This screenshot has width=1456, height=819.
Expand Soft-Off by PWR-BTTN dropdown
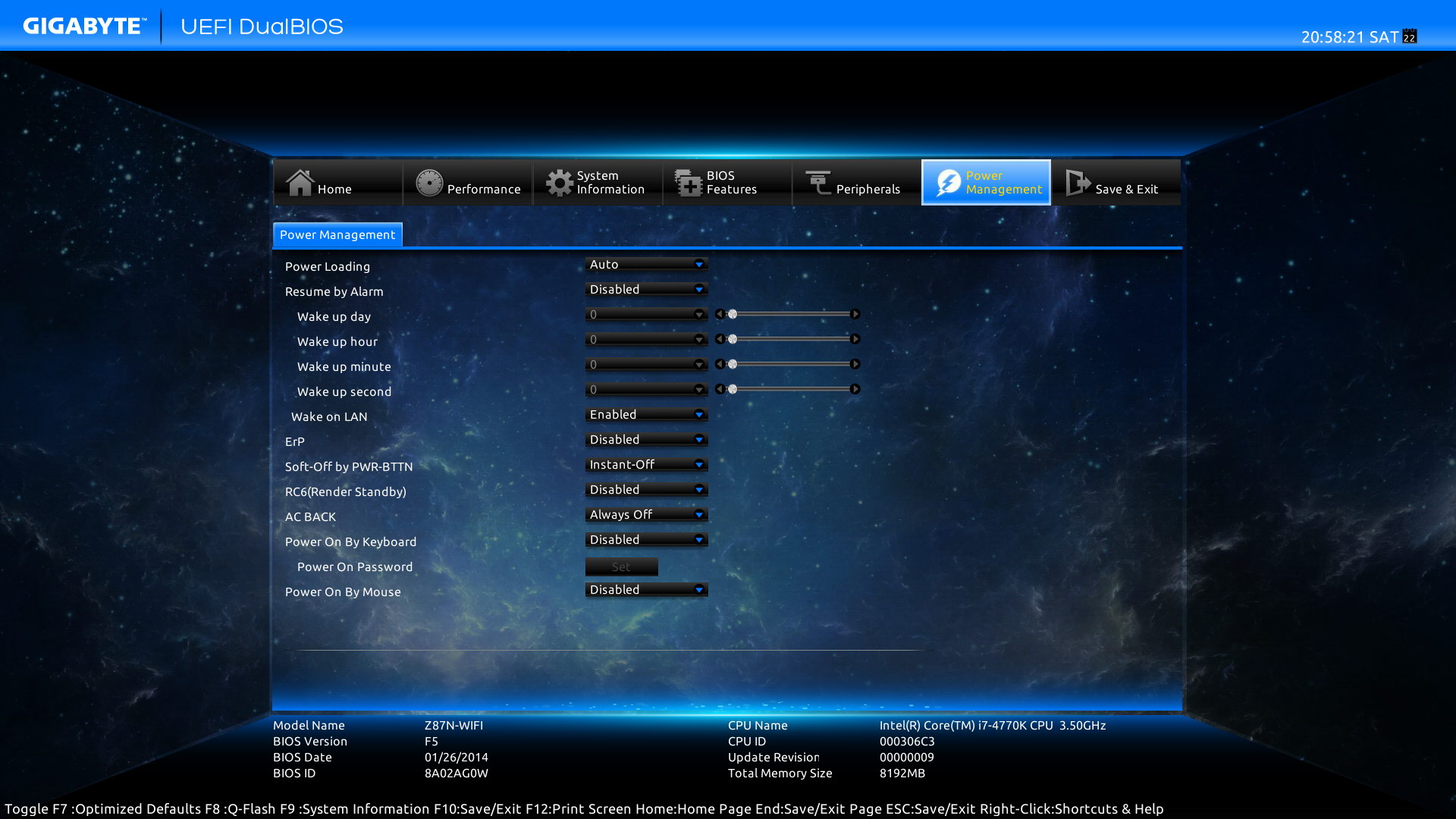646,465
